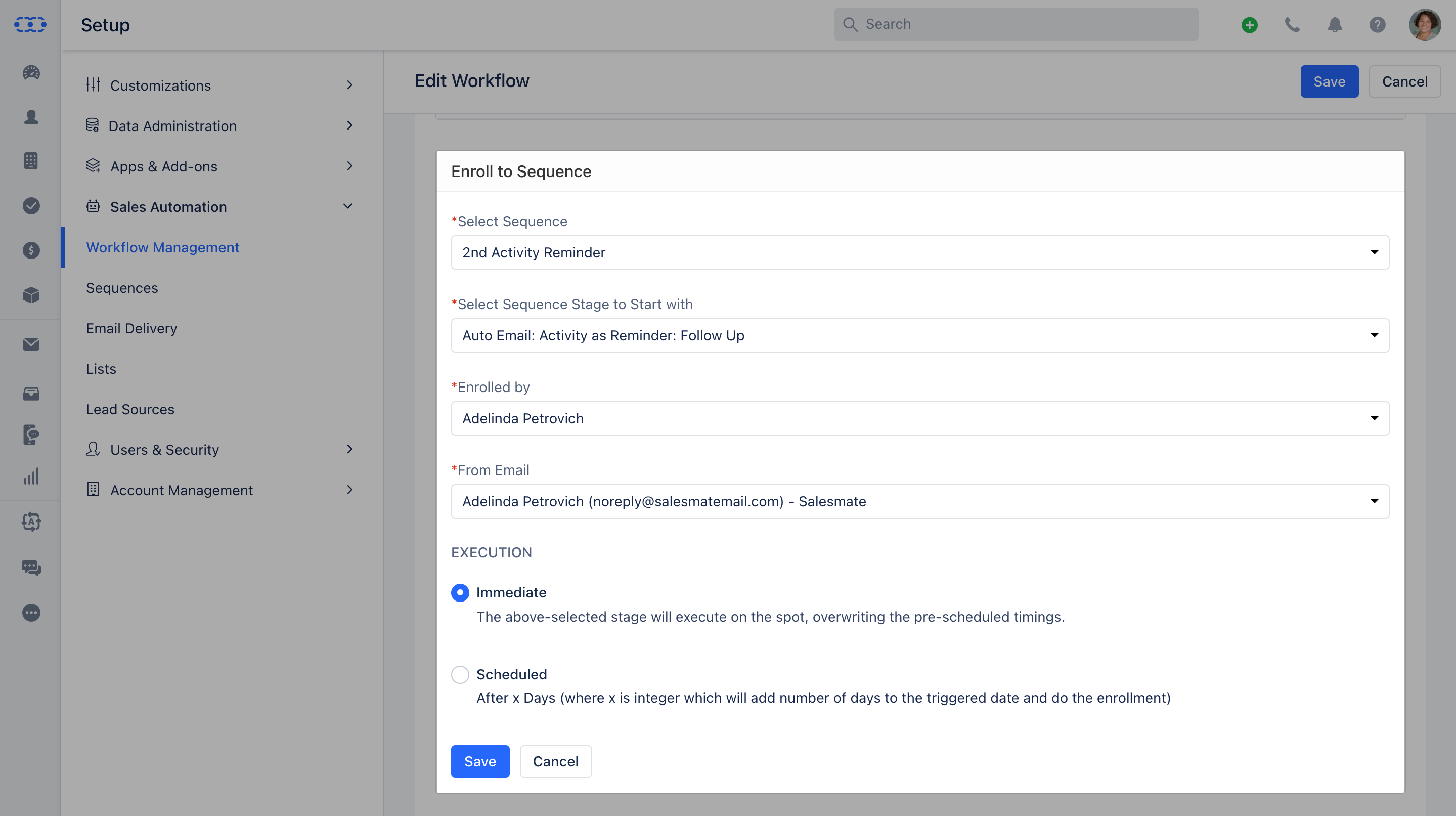This screenshot has height=816, width=1456.
Task: Open Companies building icon in sidebar
Action: click(31, 161)
